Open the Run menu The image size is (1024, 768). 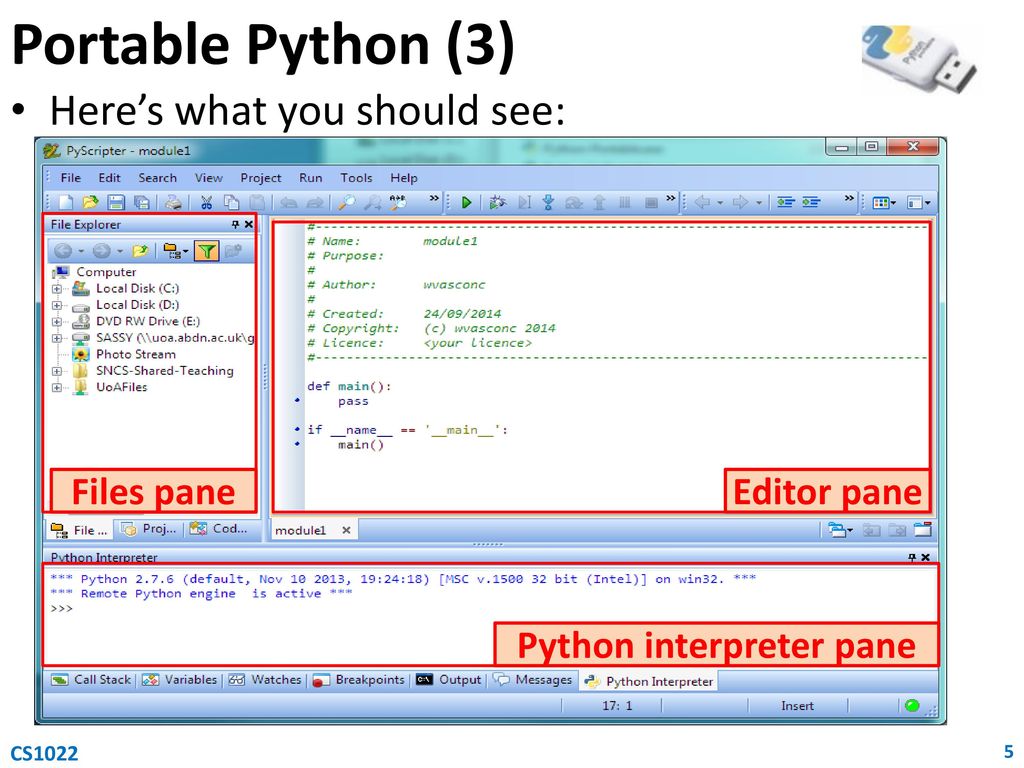(x=311, y=178)
